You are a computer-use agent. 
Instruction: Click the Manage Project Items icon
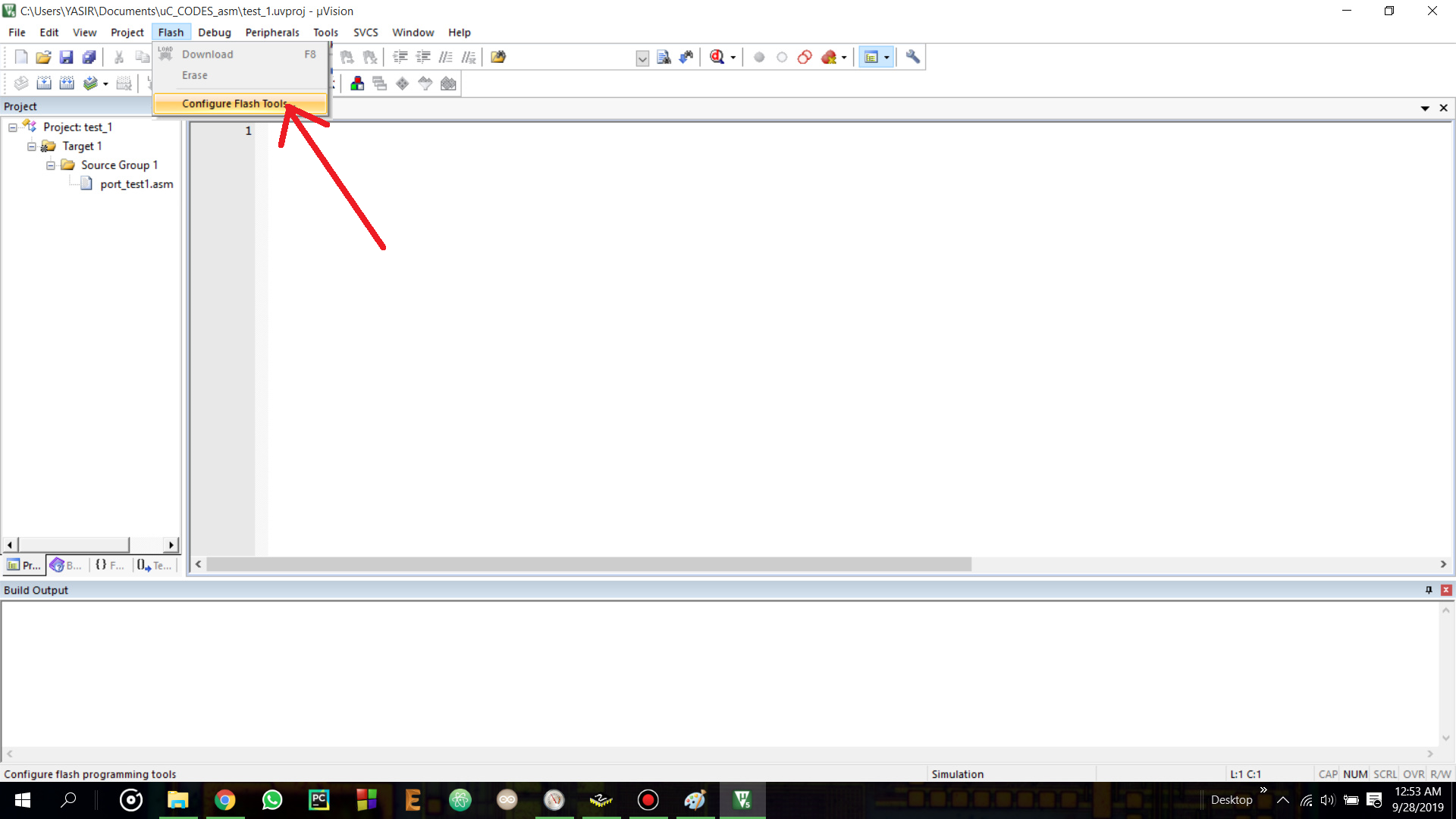click(x=357, y=83)
